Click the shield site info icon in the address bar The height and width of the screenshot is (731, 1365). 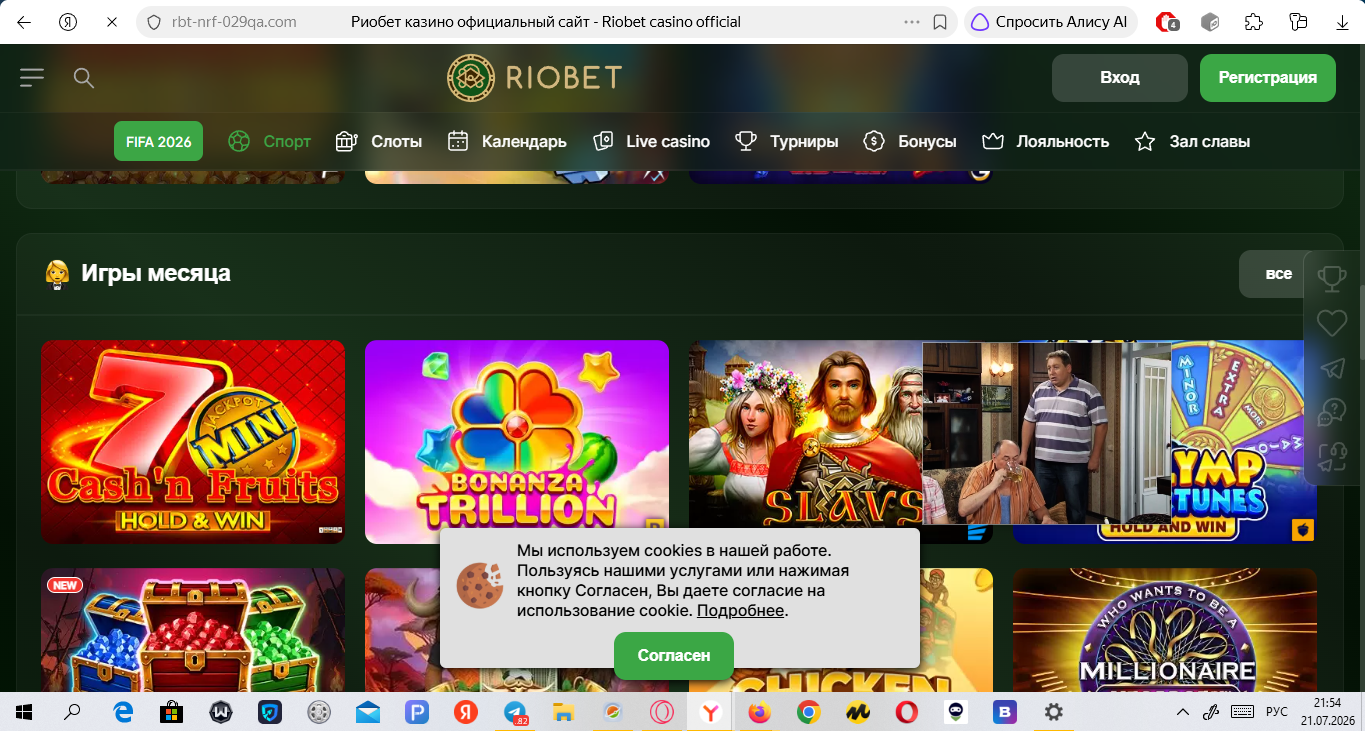(x=153, y=22)
